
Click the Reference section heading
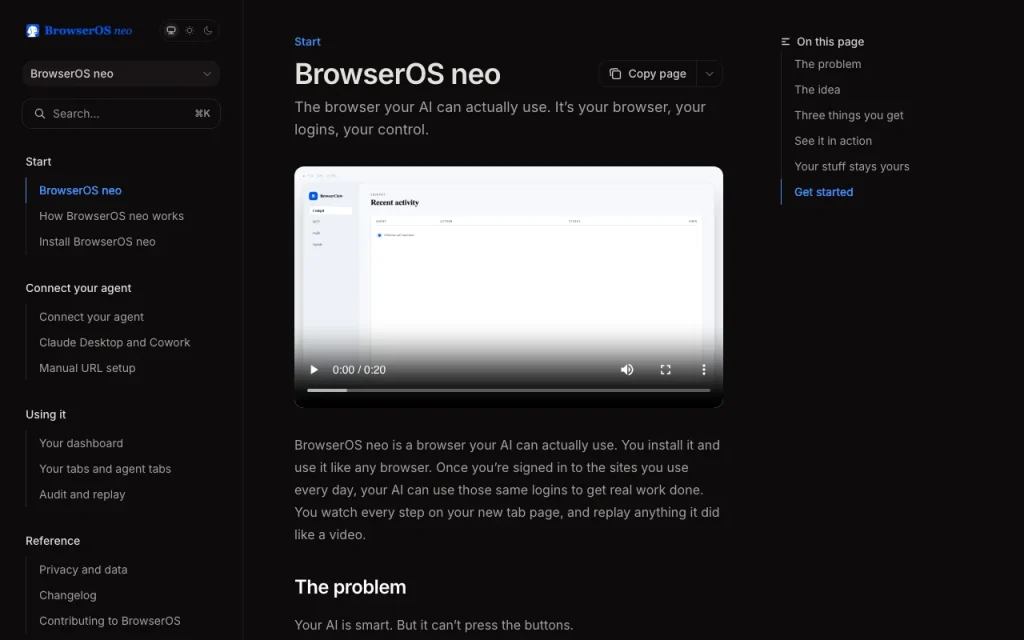click(53, 541)
